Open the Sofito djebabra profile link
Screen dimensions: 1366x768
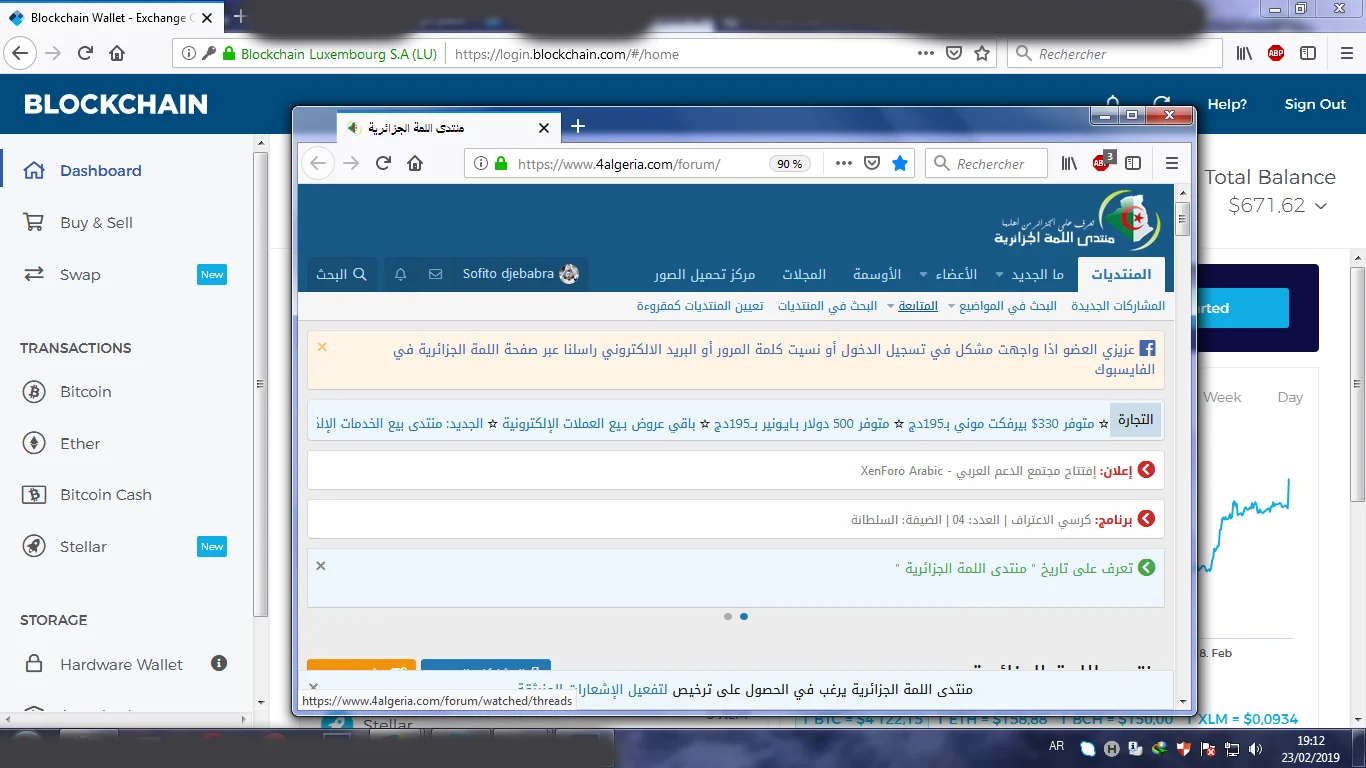click(508, 274)
